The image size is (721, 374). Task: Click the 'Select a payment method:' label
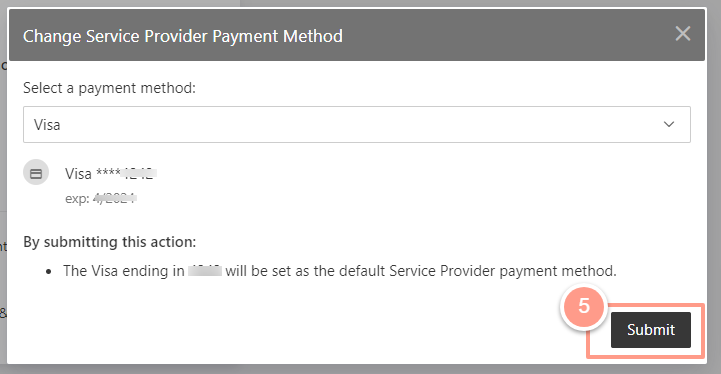click(109, 88)
